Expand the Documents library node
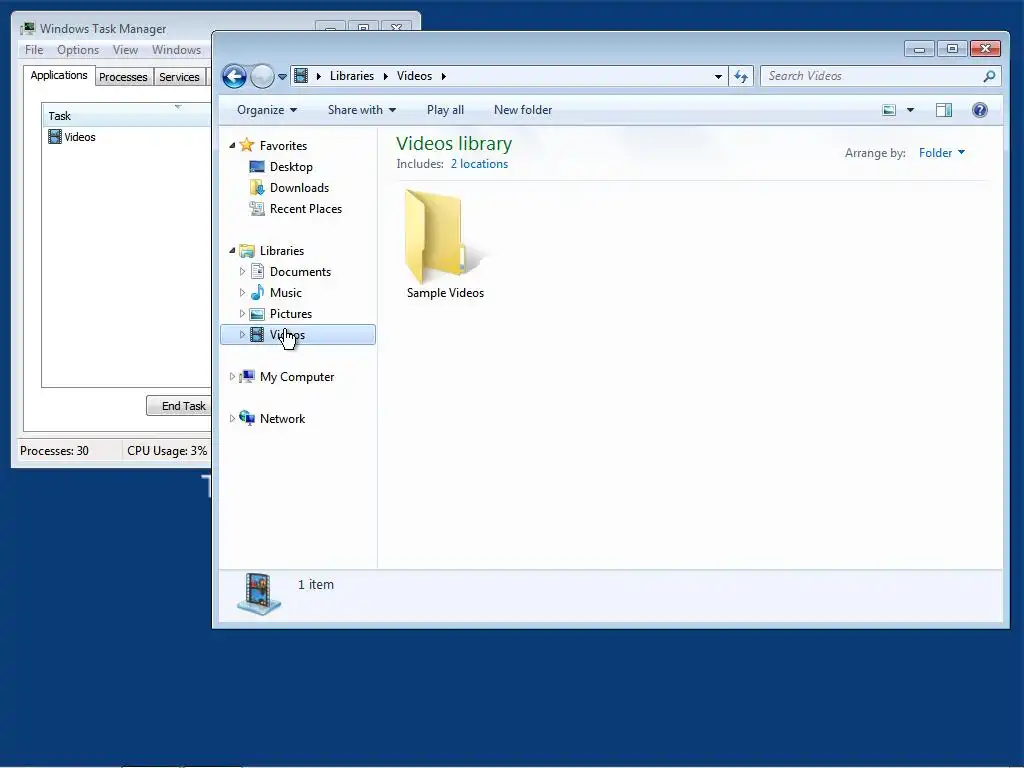1024x768 pixels. (242, 272)
